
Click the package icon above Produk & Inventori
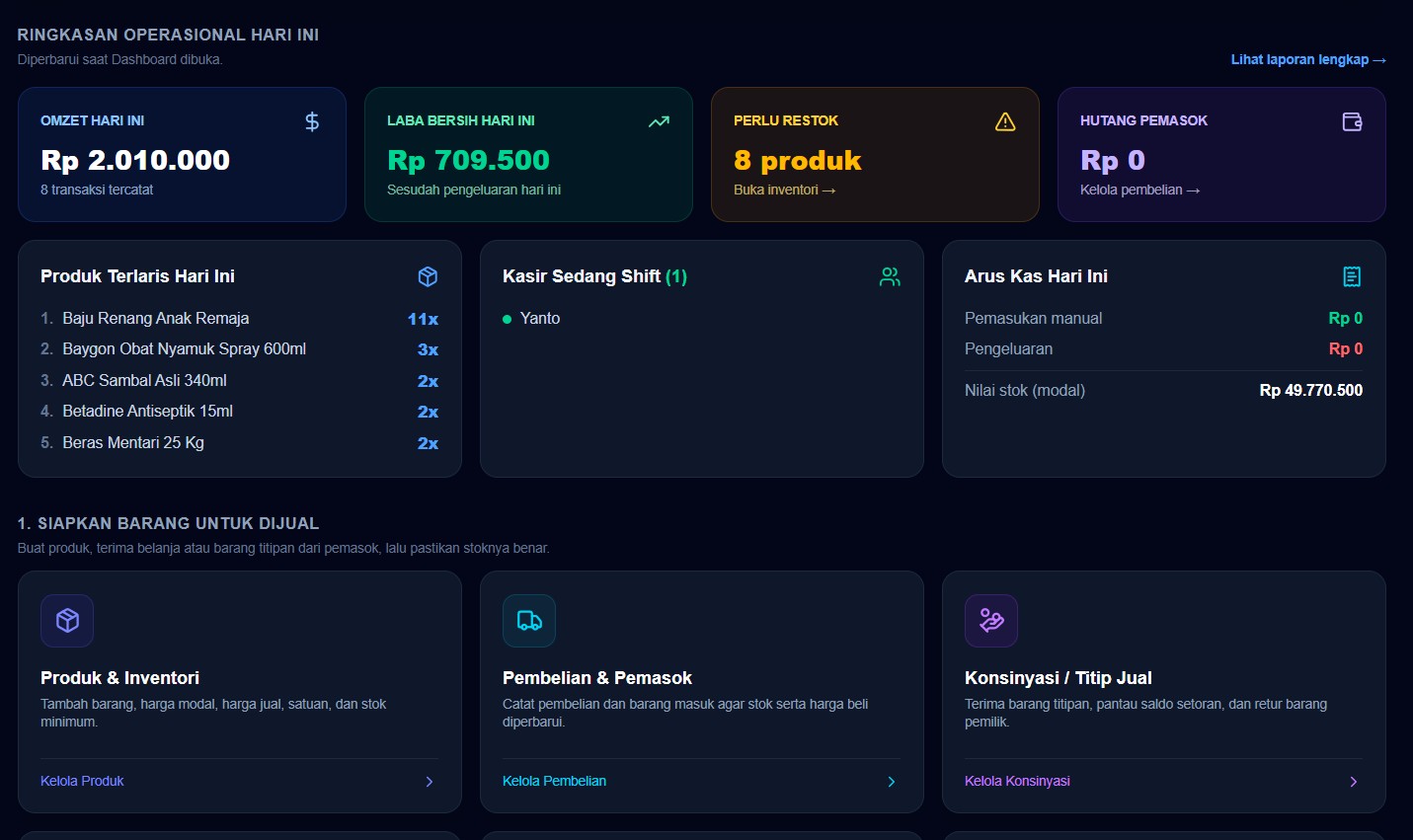point(67,620)
